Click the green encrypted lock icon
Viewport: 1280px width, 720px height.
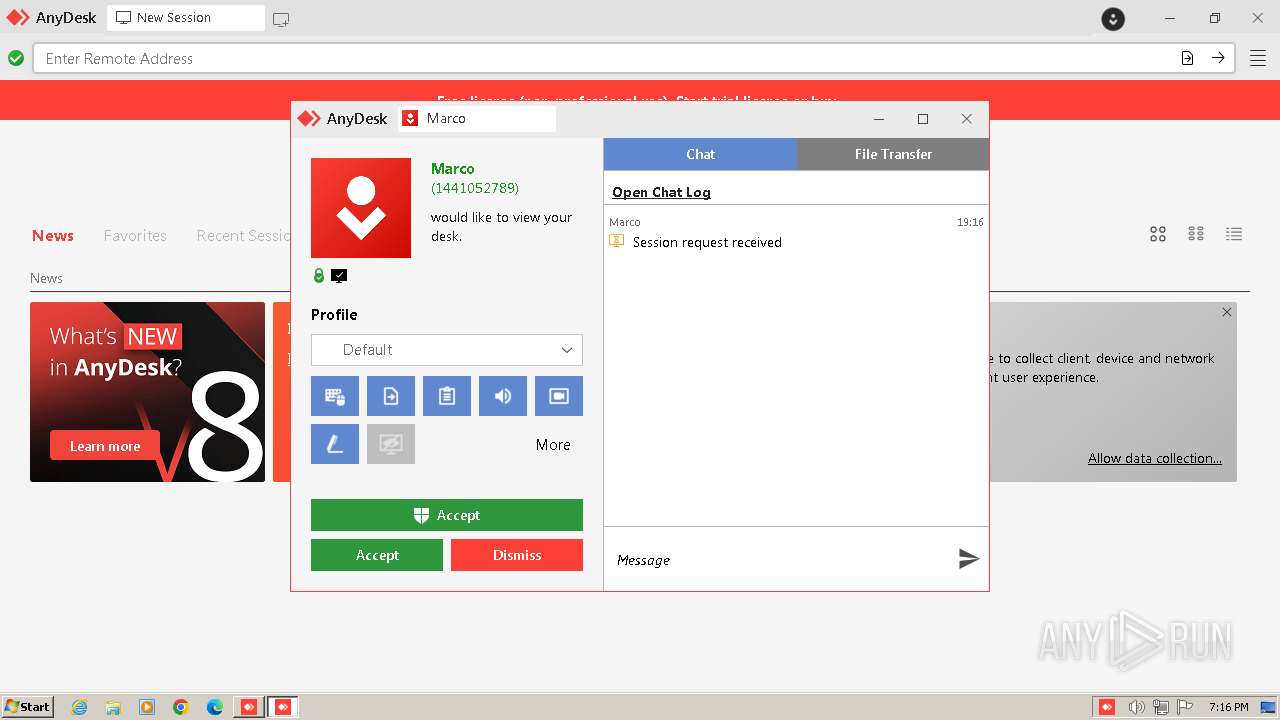pyautogui.click(x=319, y=276)
